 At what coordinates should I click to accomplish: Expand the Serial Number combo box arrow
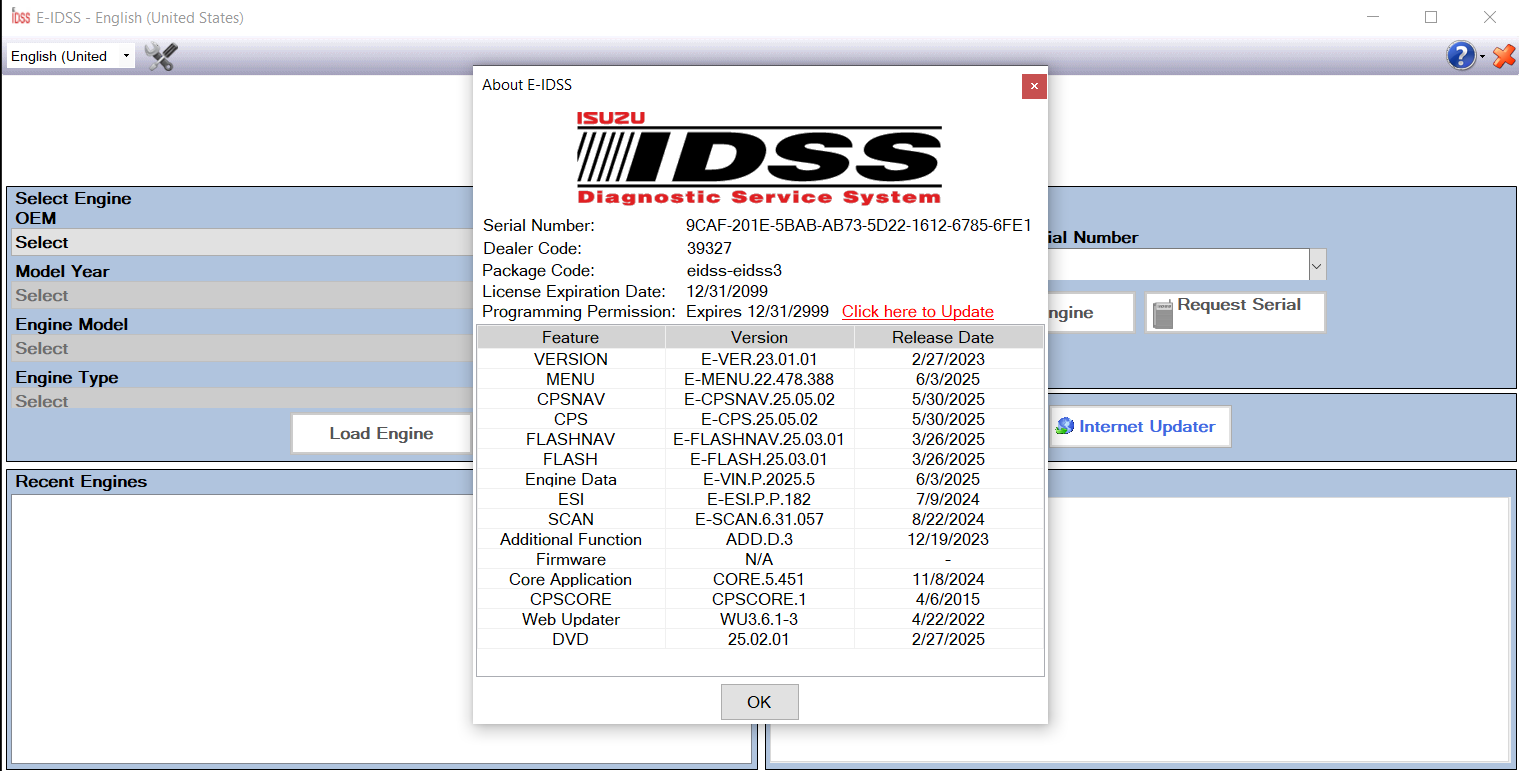click(x=1317, y=265)
